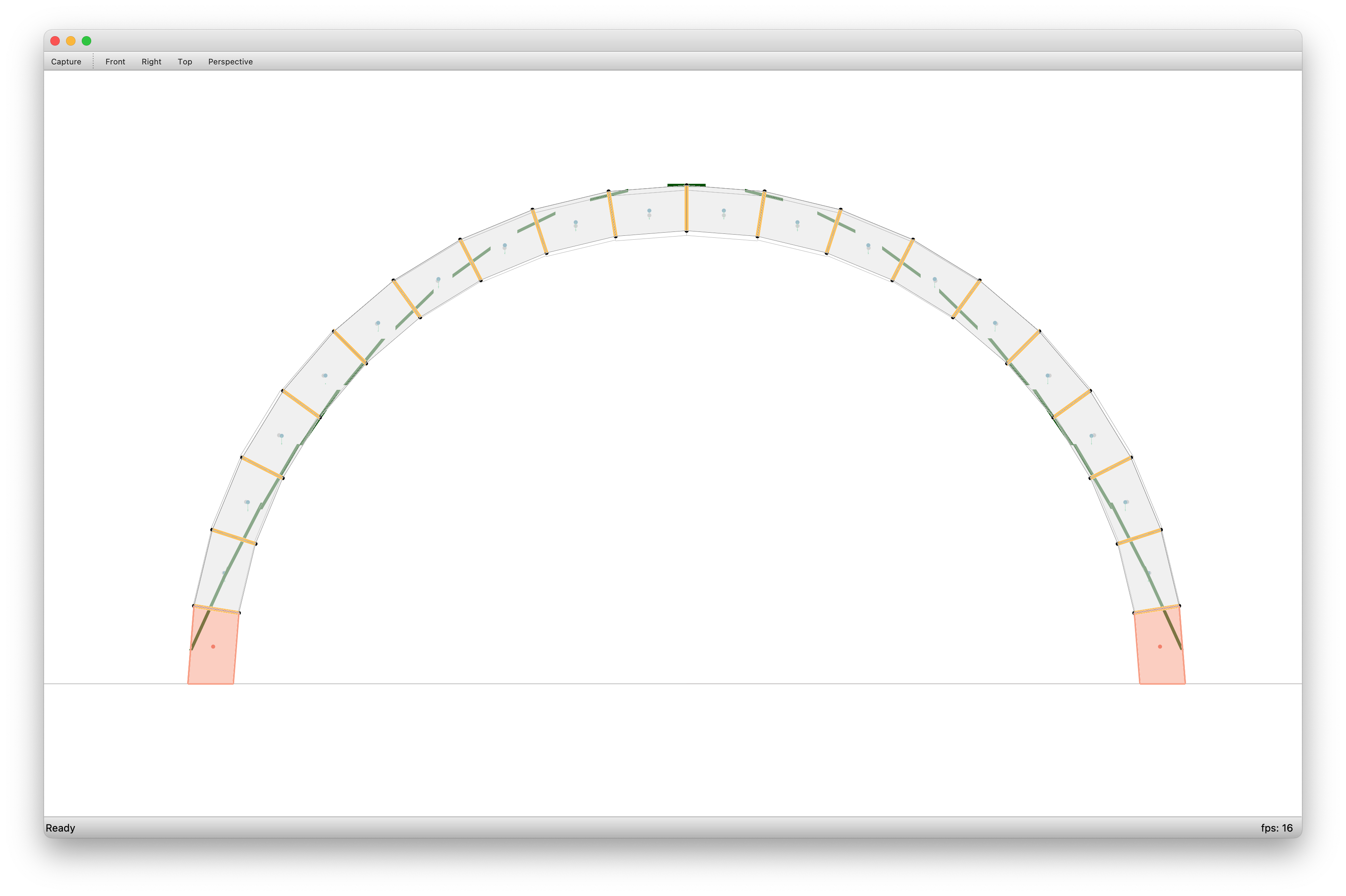
Task: Switch to the Perspective view
Action: (x=230, y=62)
